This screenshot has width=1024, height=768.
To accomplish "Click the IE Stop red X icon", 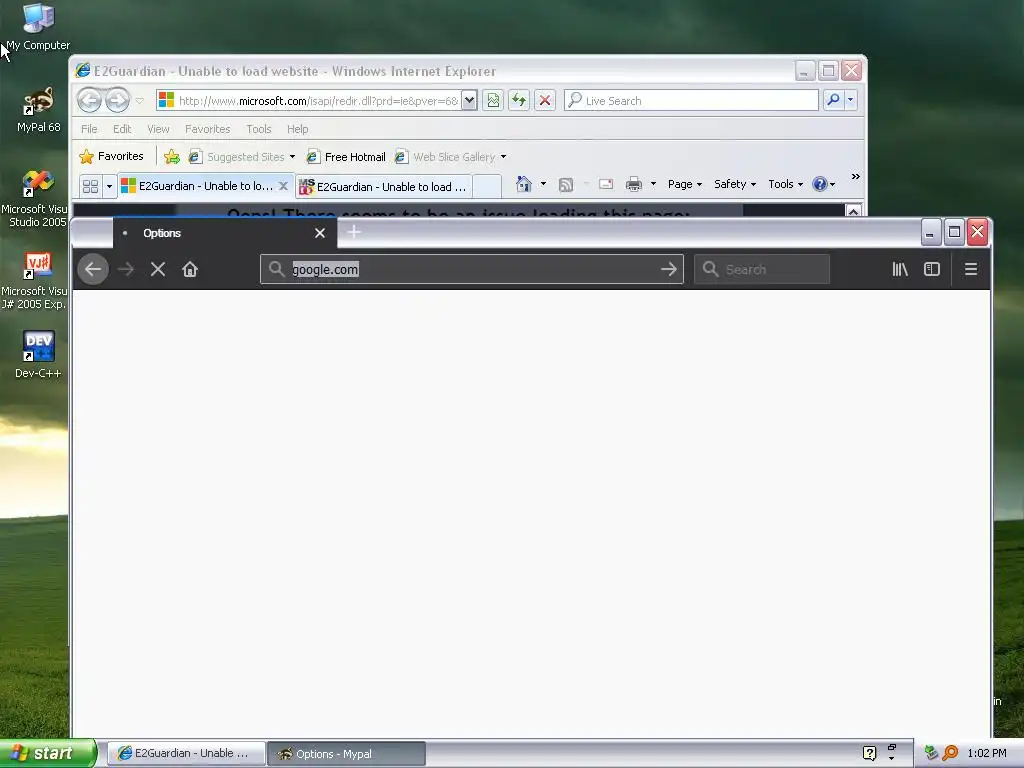I will click(545, 101).
